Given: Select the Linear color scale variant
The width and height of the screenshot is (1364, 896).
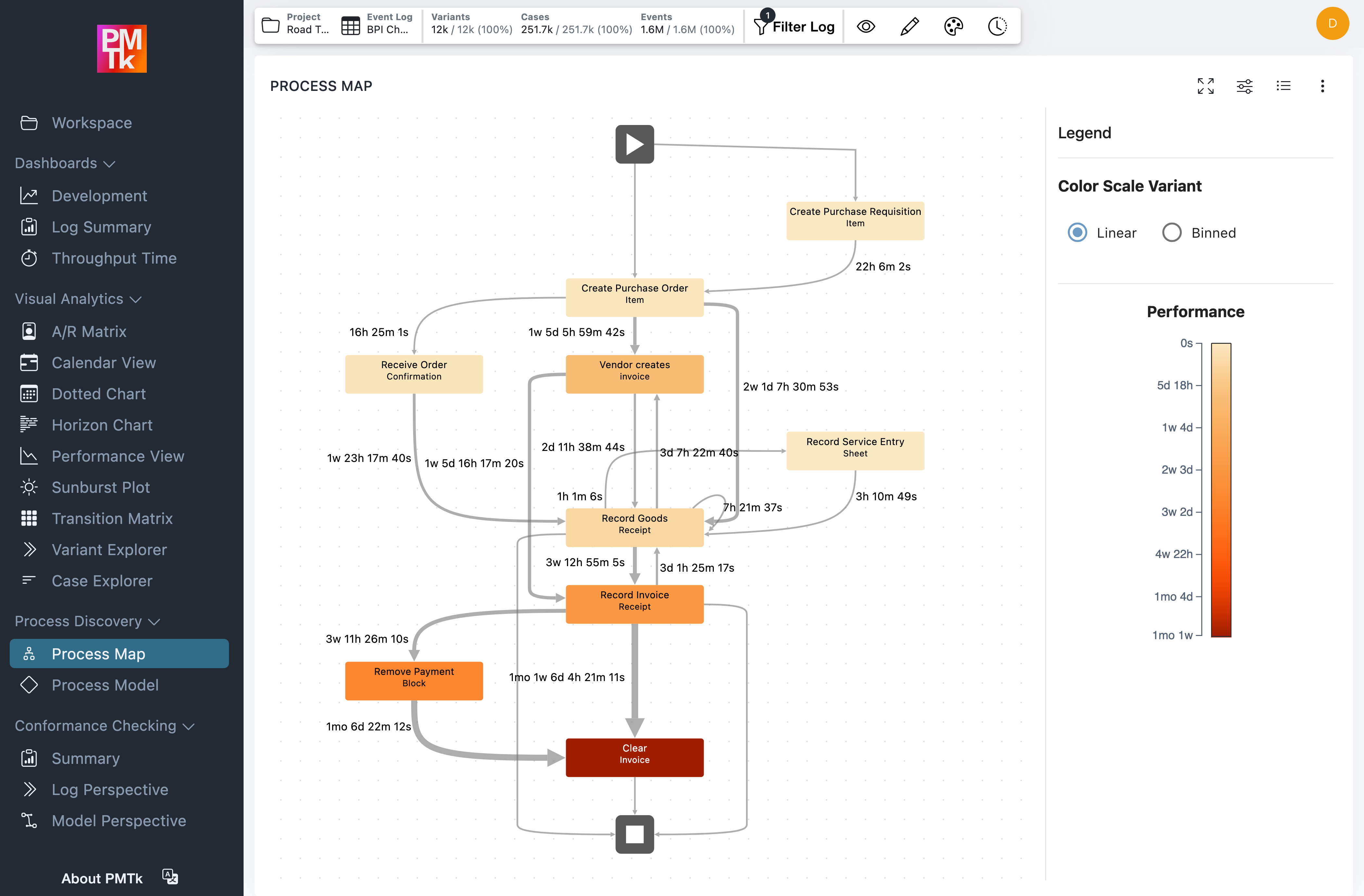Looking at the screenshot, I should pos(1078,232).
